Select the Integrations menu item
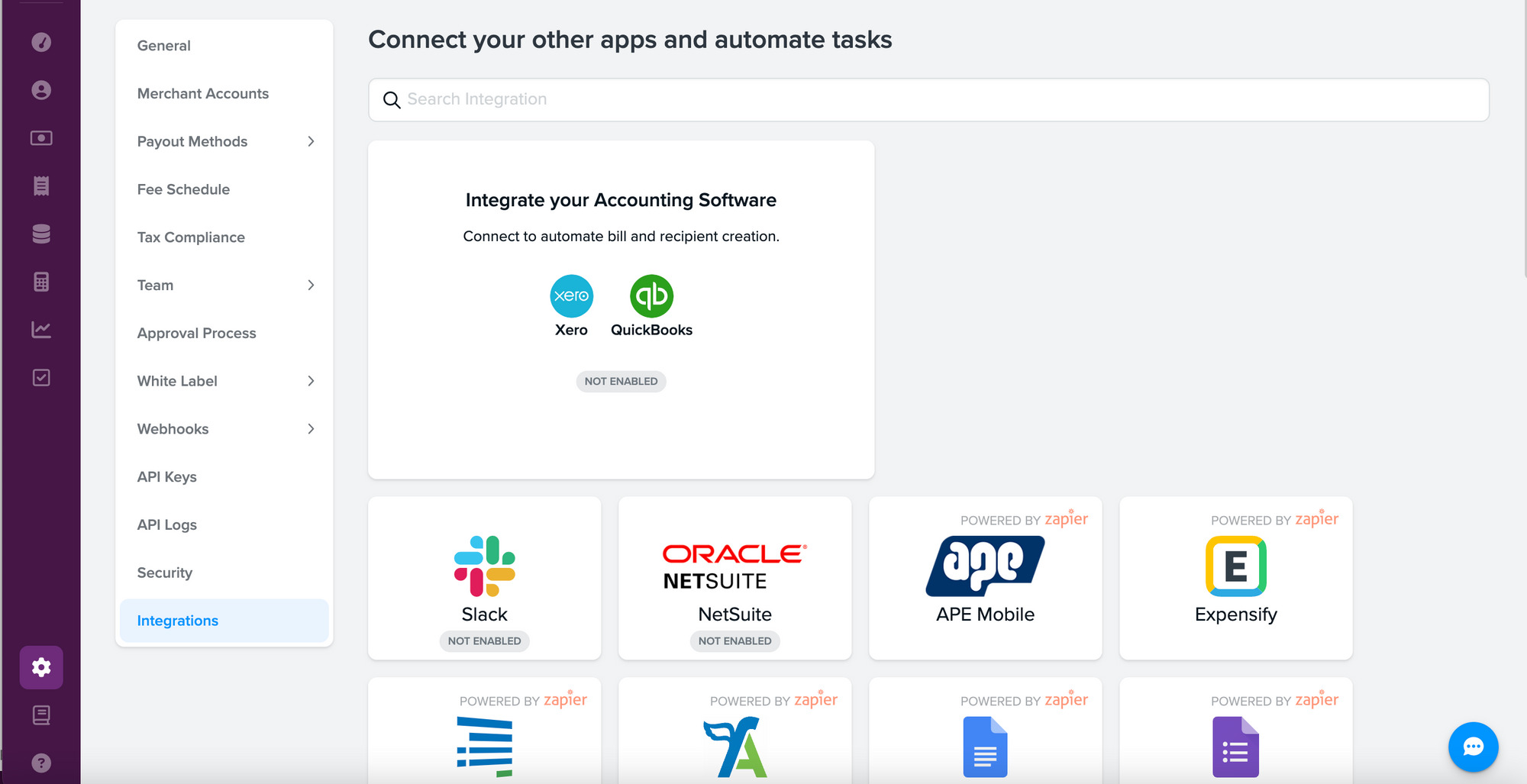The image size is (1527, 784). tap(178, 621)
